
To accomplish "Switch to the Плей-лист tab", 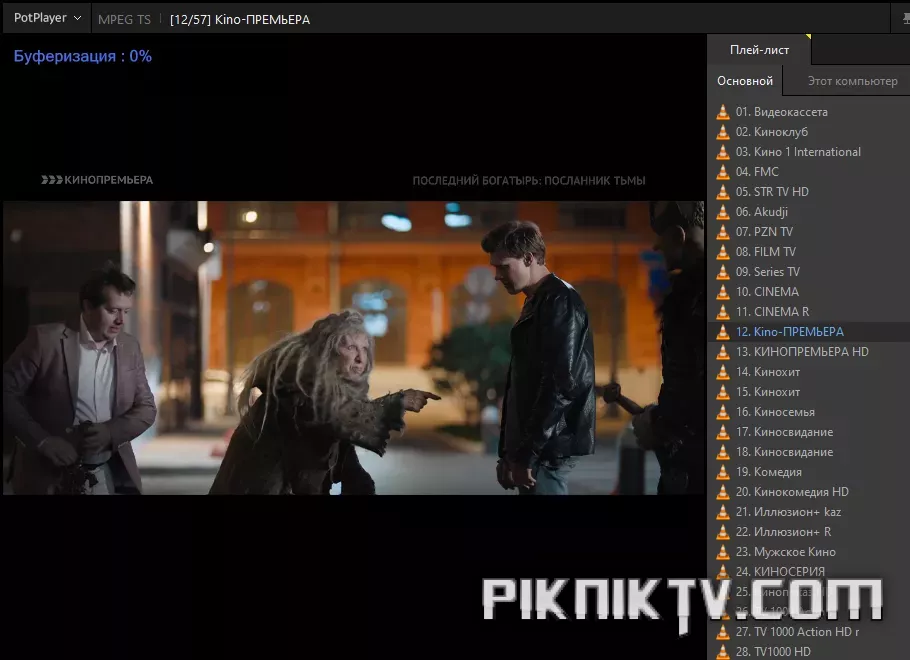I will point(759,50).
